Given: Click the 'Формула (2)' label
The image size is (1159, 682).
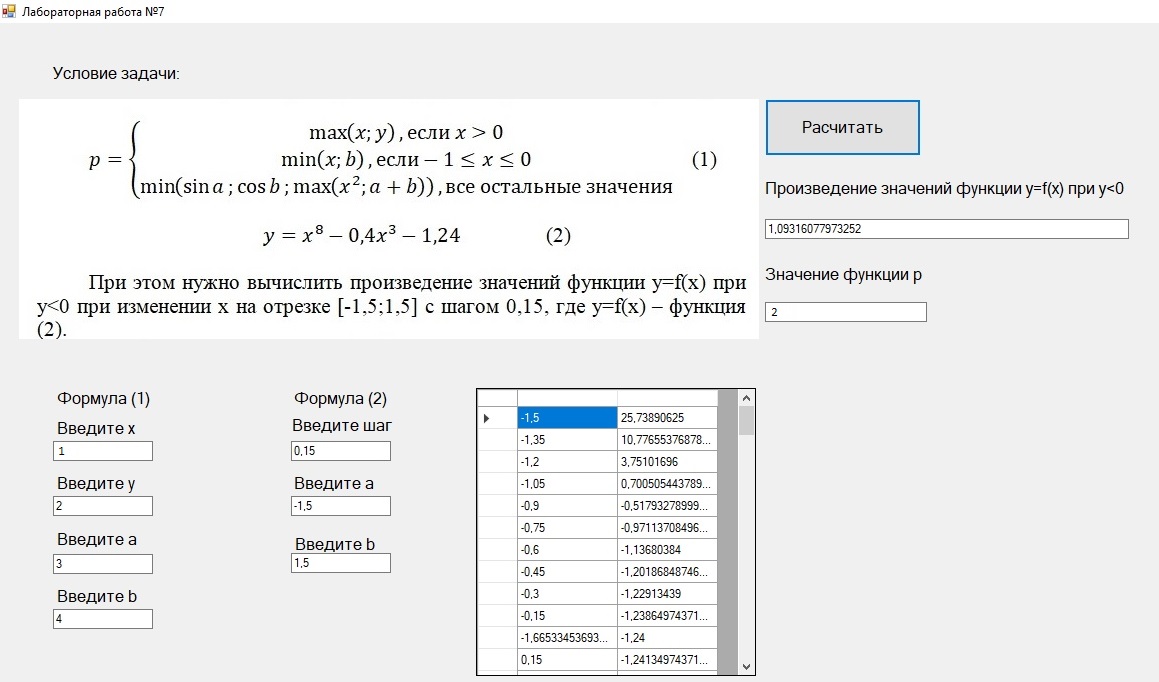Looking at the screenshot, I should coord(341,399).
